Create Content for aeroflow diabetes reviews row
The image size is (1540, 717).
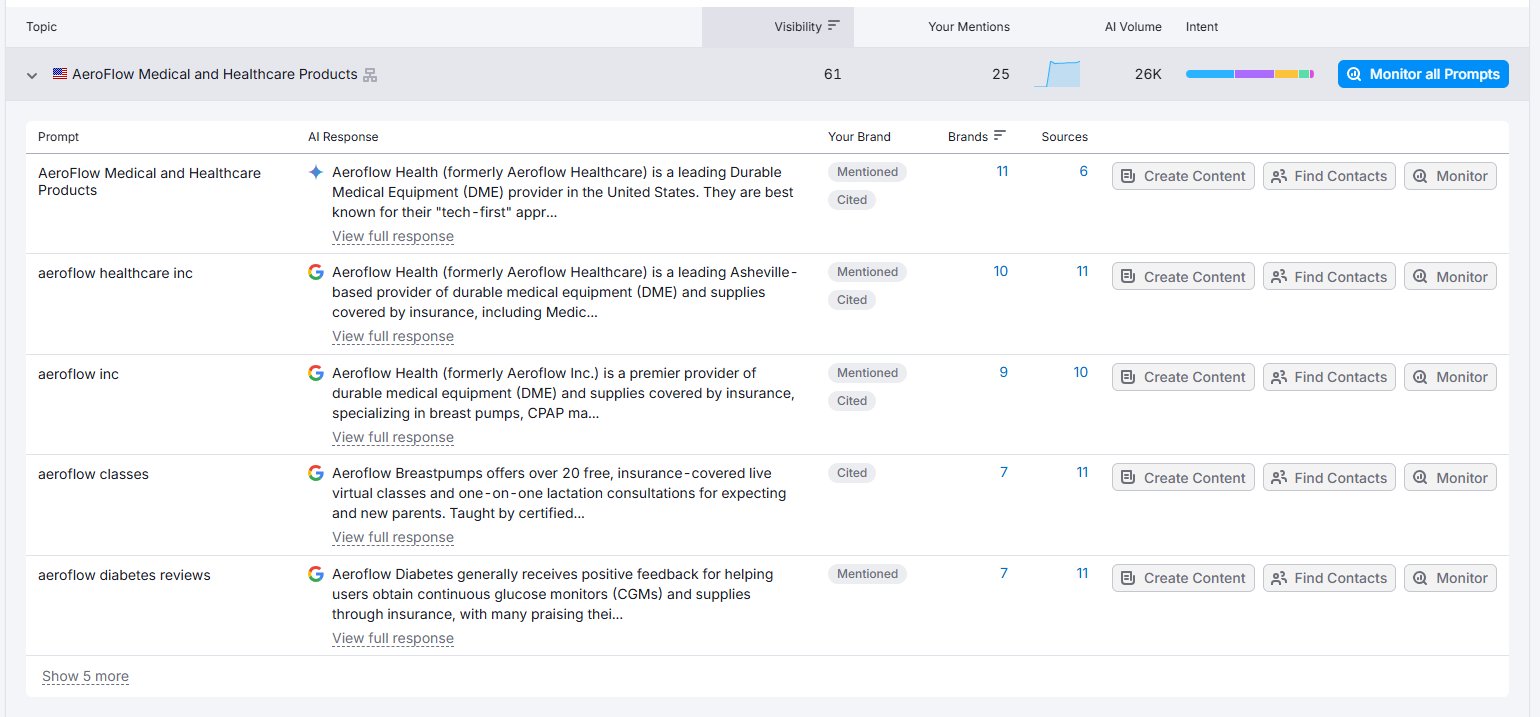(x=1183, y=578)
